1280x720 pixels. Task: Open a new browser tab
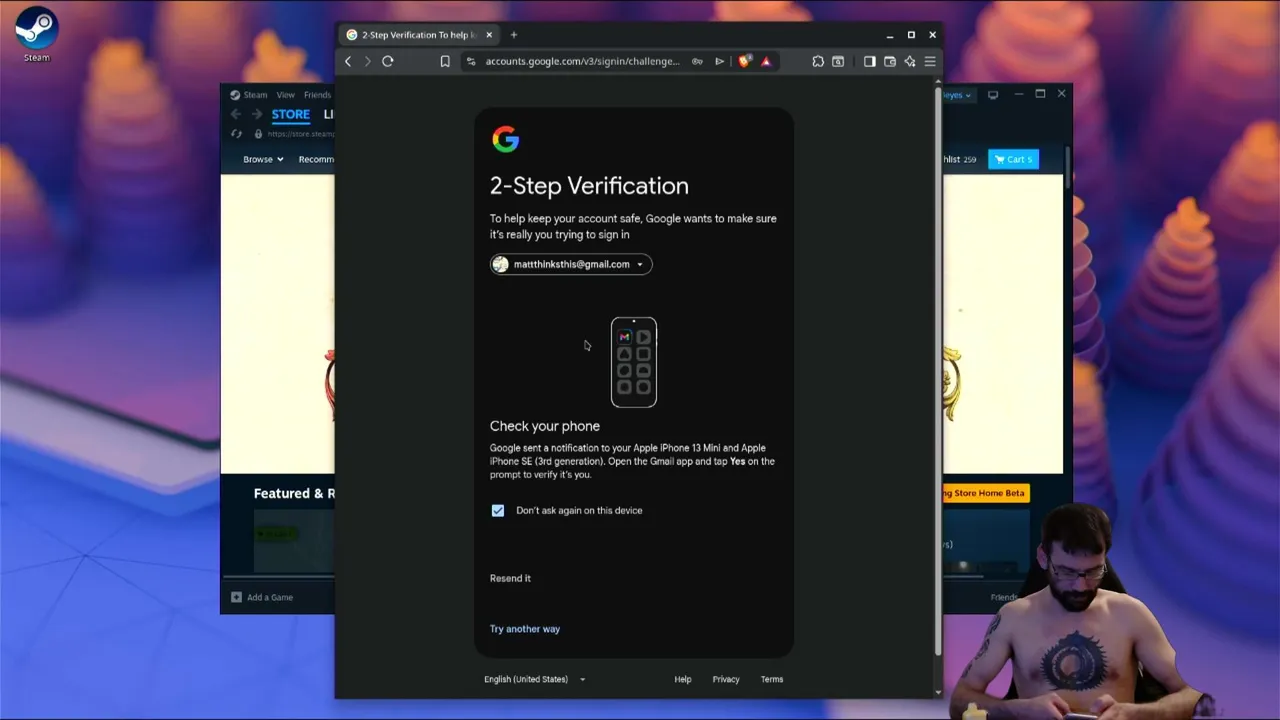click(x=514, y=35)
